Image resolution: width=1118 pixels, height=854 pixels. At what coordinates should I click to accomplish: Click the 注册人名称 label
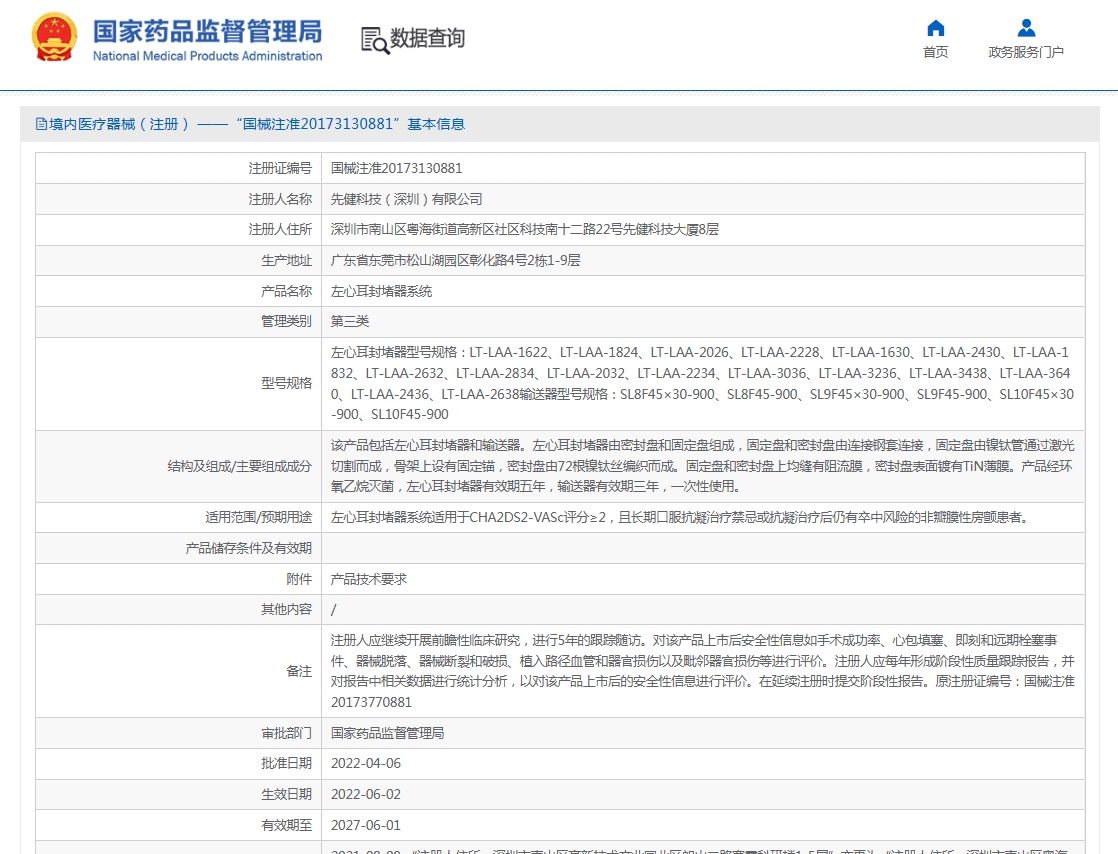[280, 199]
